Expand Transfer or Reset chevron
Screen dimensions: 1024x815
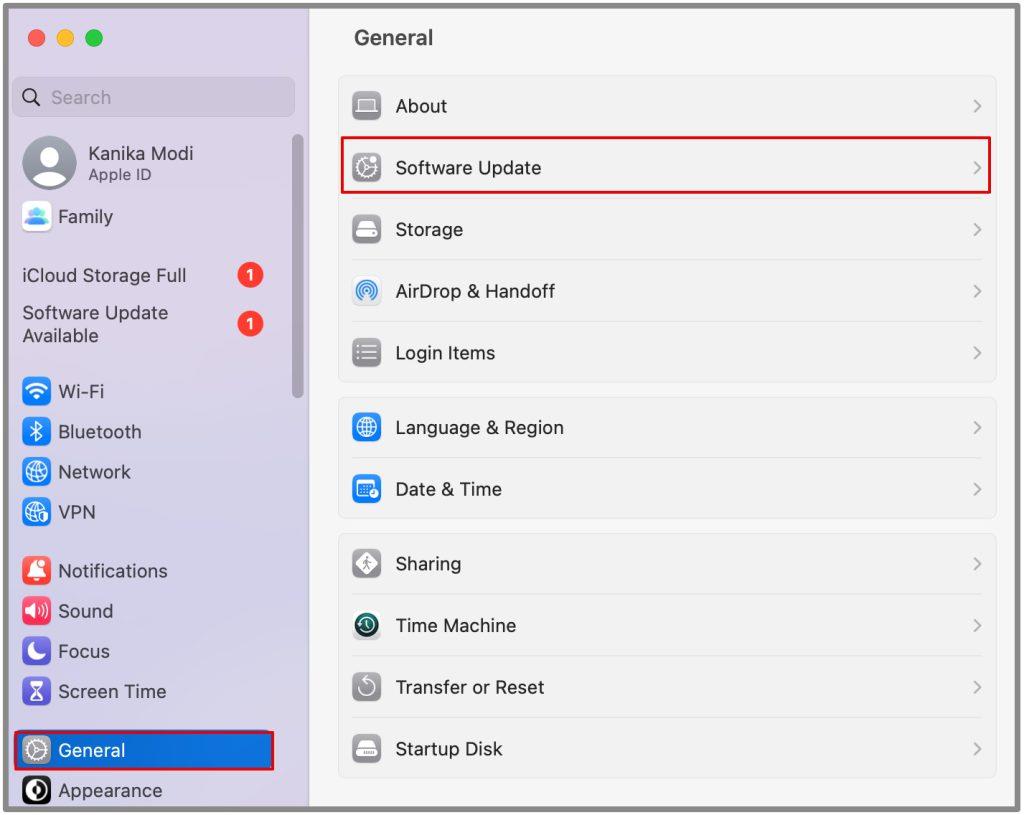point(977,687)
